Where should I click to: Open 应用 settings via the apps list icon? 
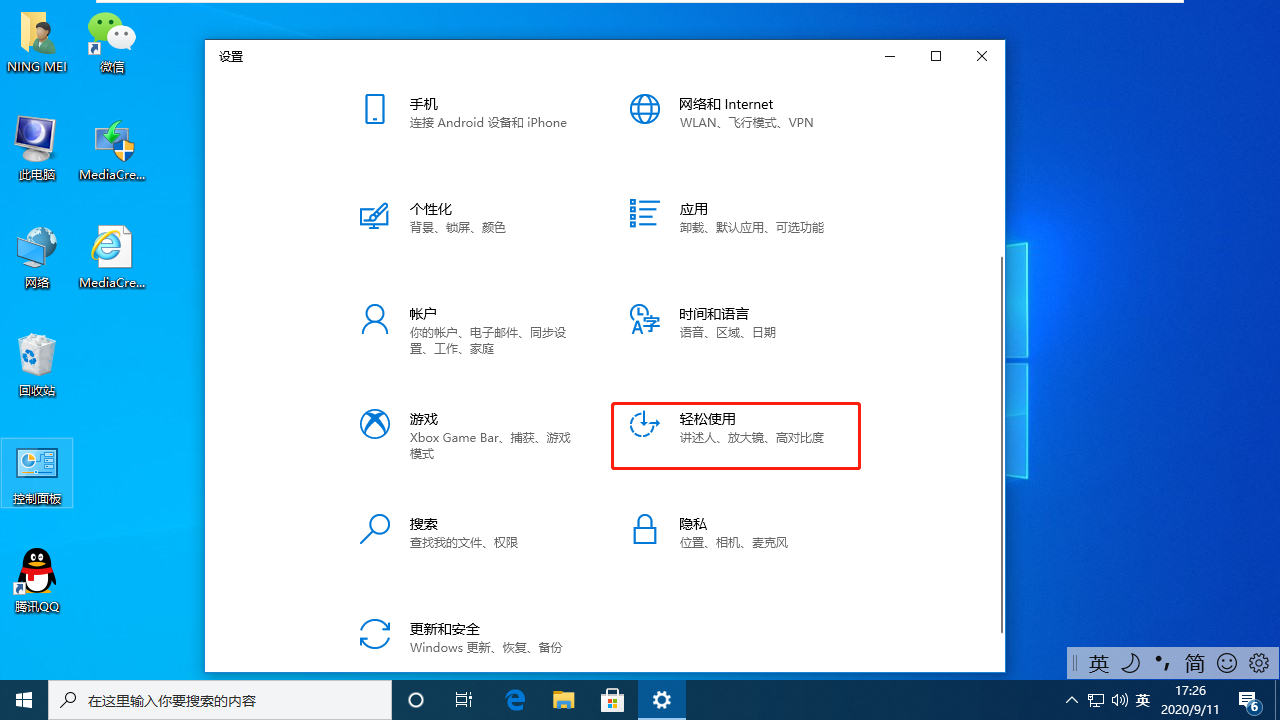645,213
